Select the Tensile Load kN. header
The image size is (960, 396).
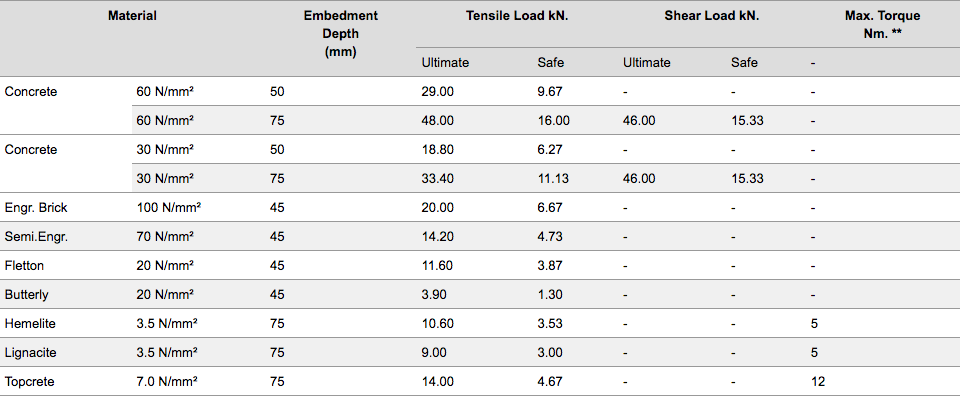(x=517, y=16)
